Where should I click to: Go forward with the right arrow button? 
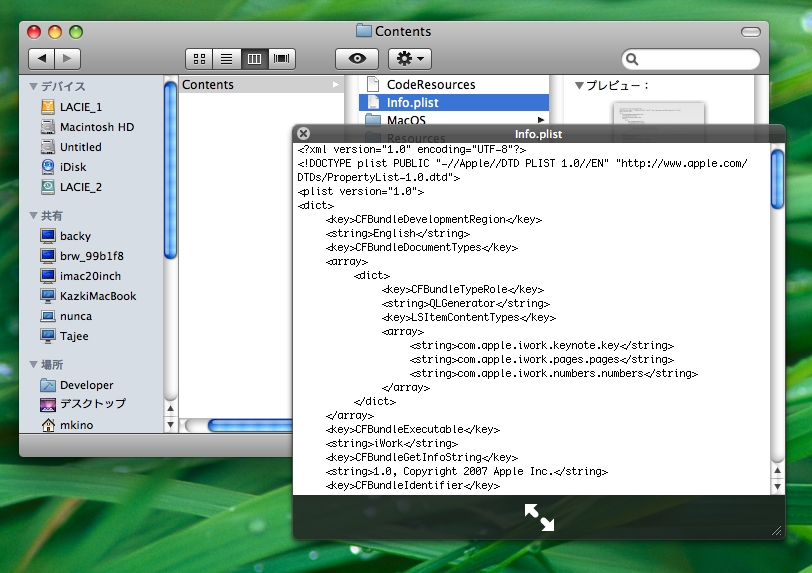point(68,59)
